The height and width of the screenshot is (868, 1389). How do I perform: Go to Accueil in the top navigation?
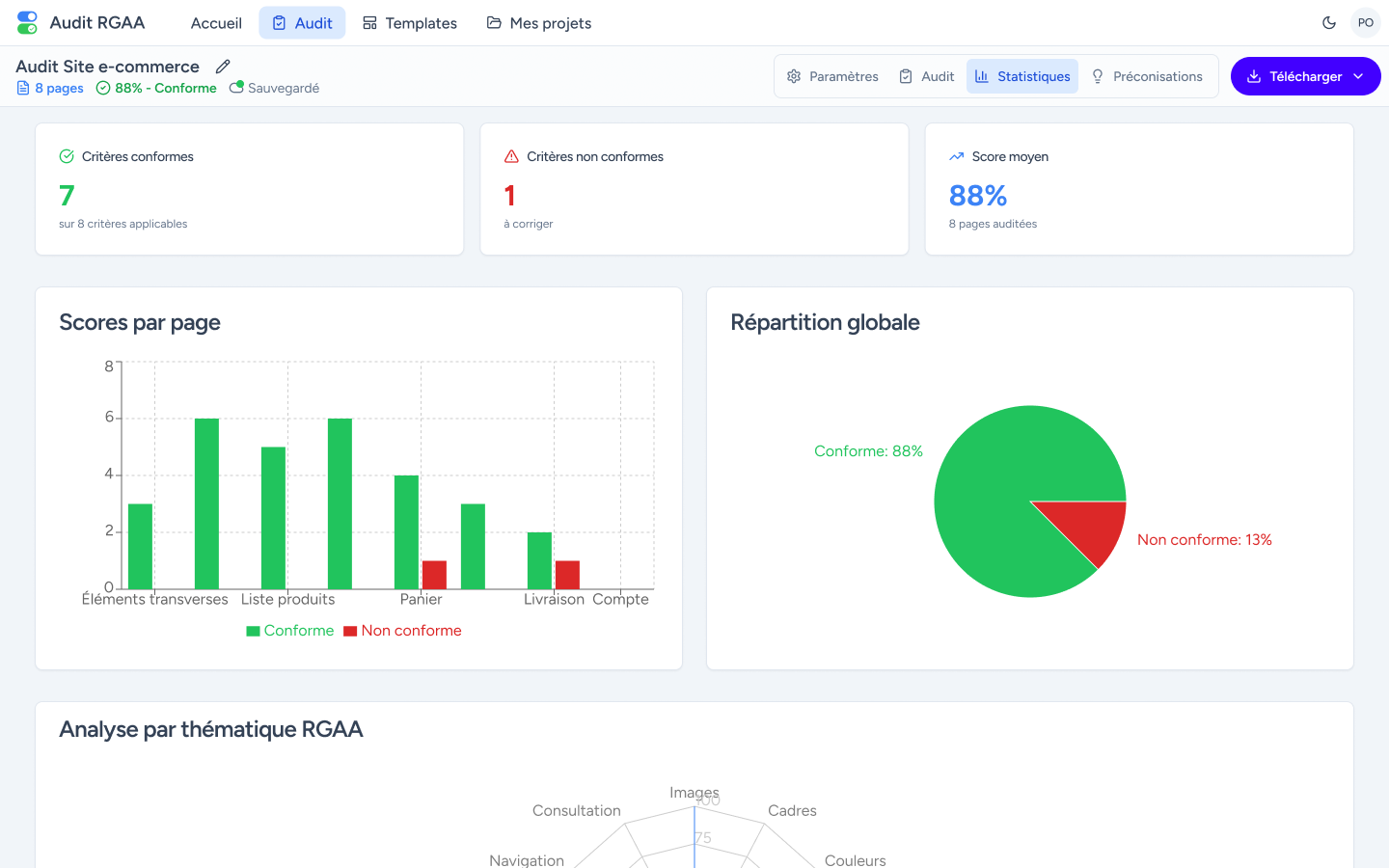click(216, 23)
